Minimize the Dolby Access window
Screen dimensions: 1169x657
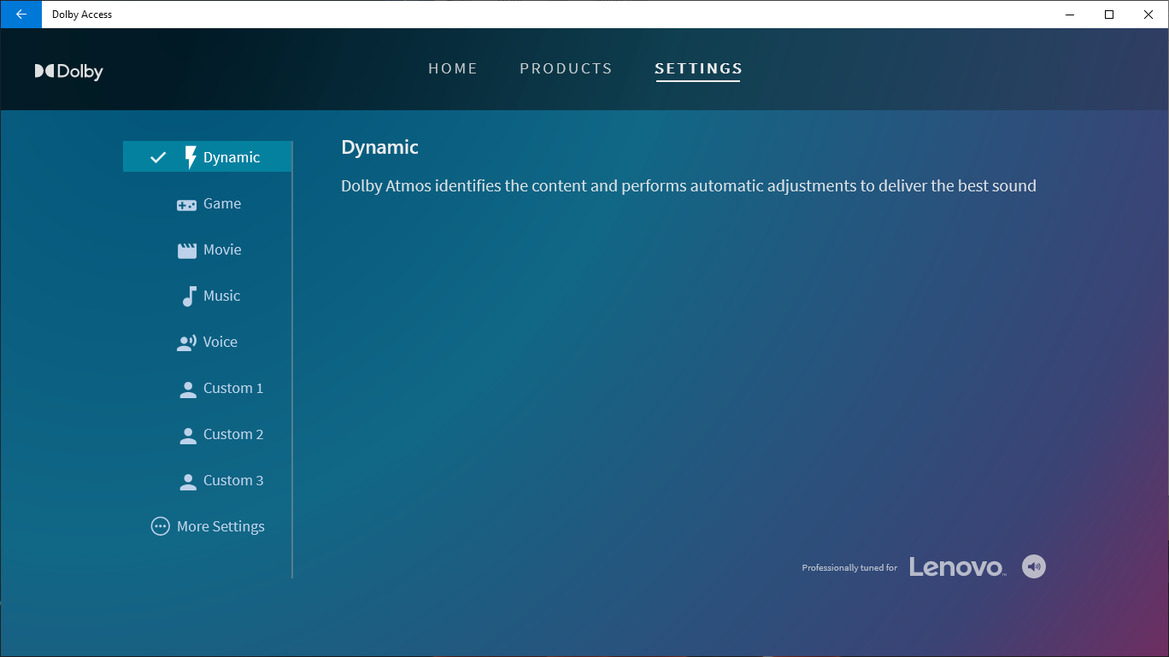[1070, 14]
